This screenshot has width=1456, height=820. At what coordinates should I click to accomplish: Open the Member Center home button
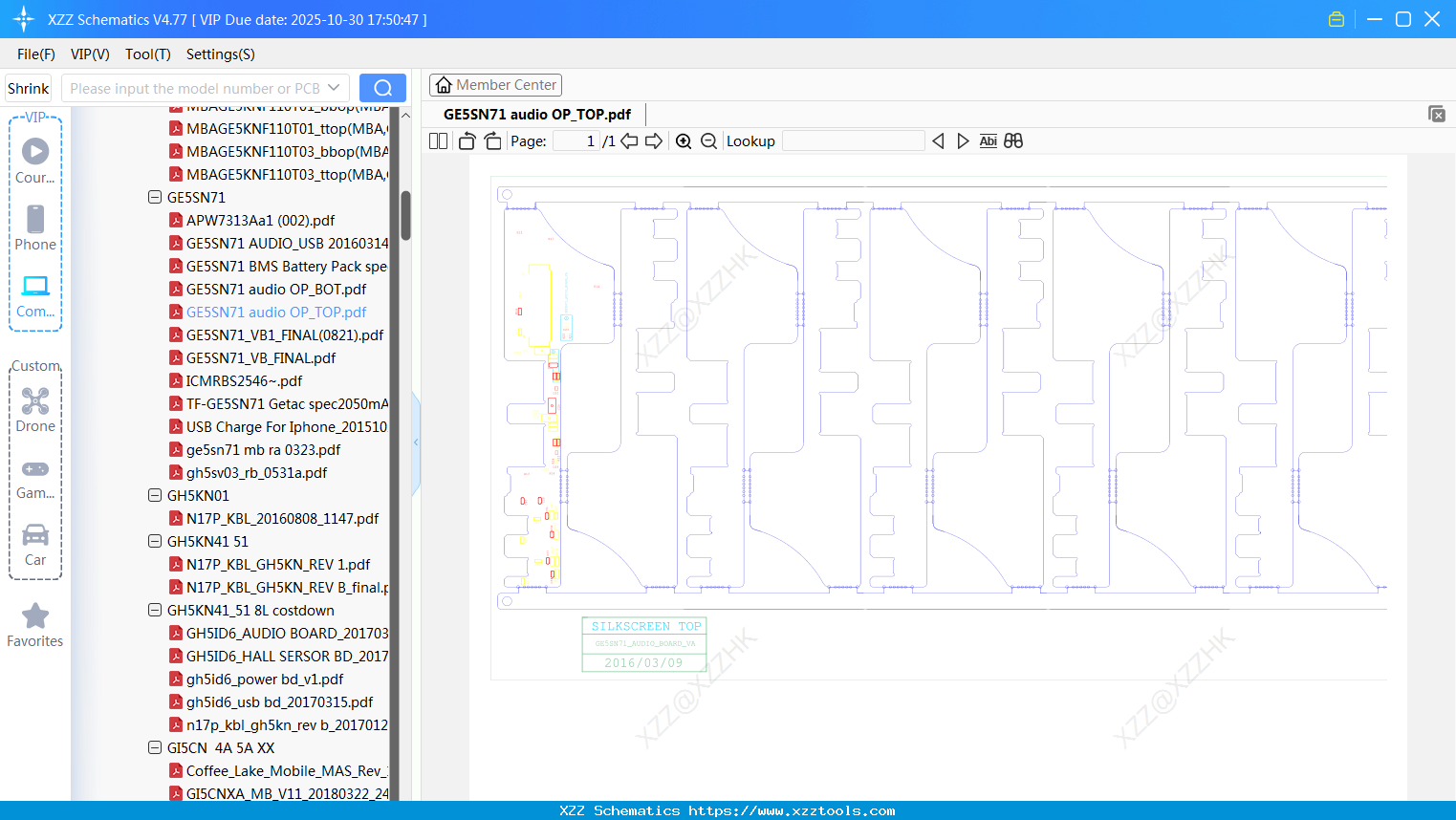495,85
